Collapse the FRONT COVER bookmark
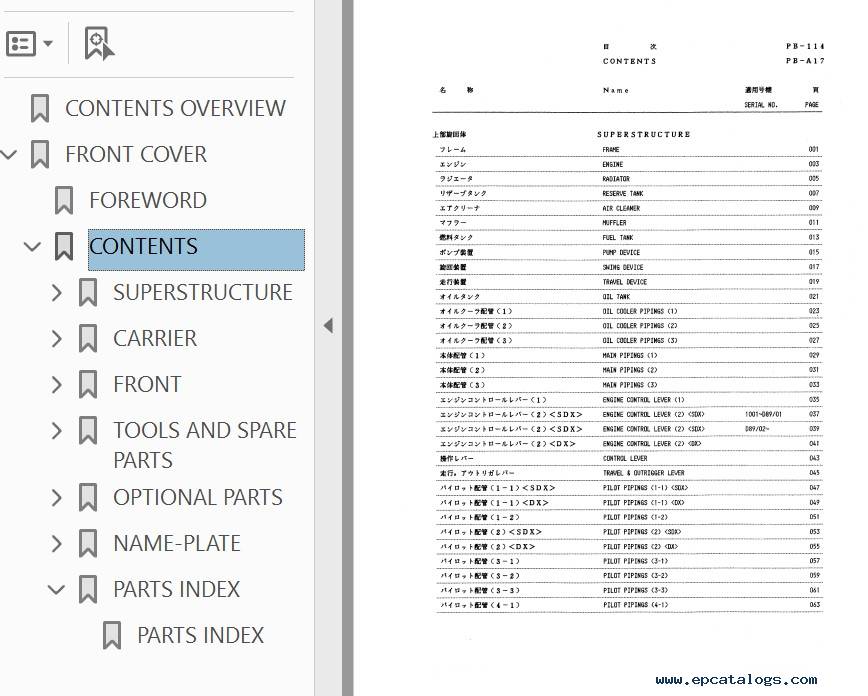 [x=8, y=154]
